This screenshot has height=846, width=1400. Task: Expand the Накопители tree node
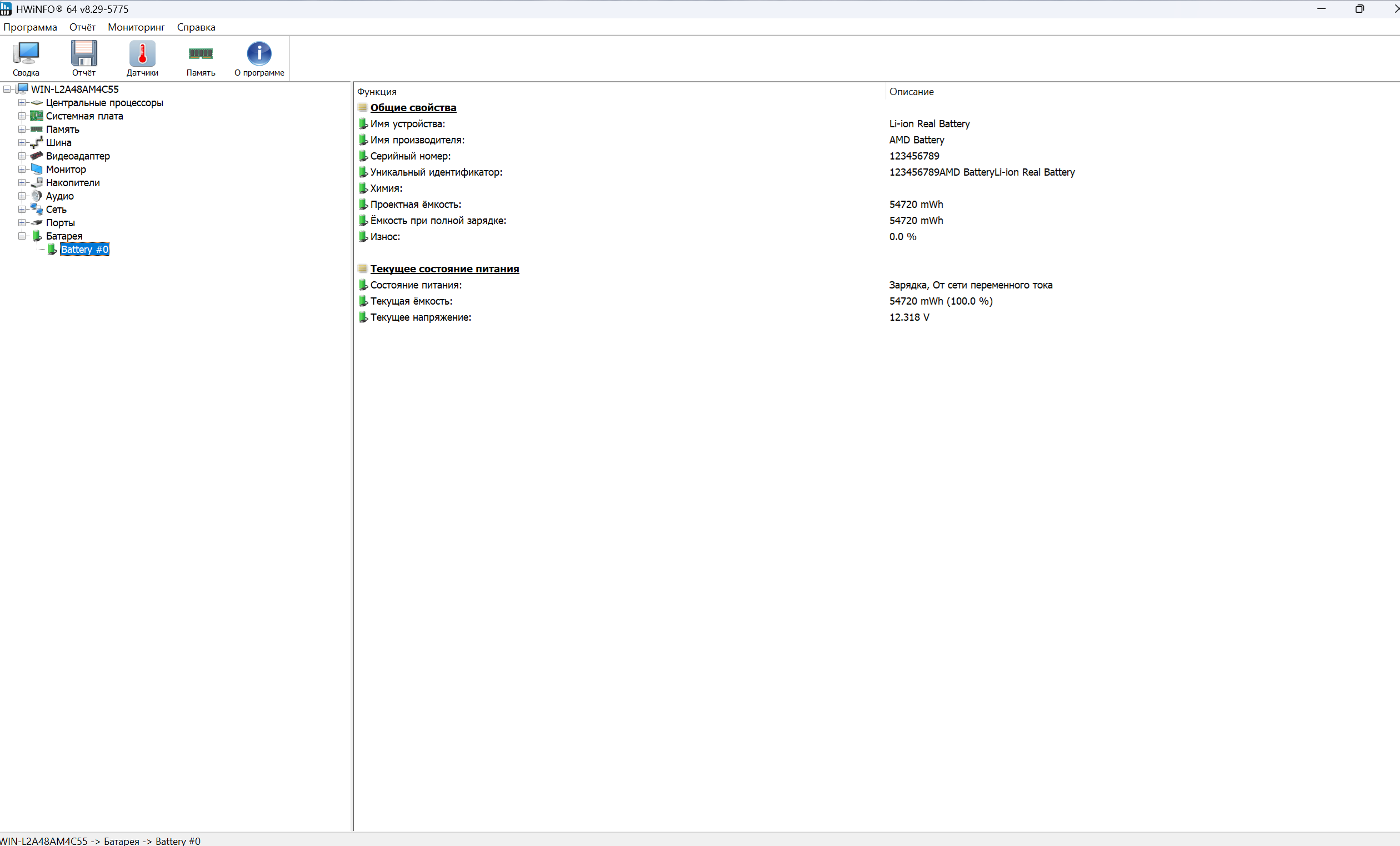[22, 182]
